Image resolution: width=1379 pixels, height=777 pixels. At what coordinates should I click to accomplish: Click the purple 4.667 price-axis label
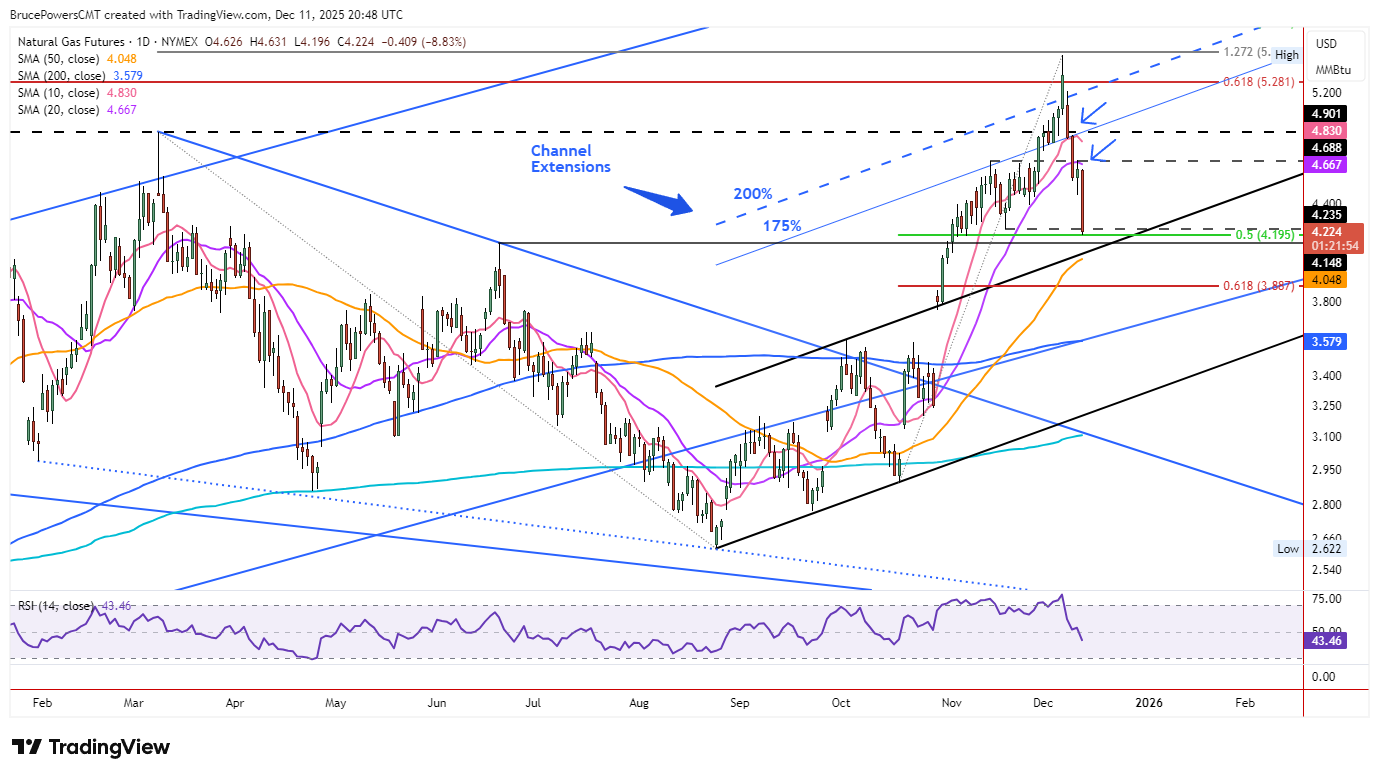click(1328, 164)
